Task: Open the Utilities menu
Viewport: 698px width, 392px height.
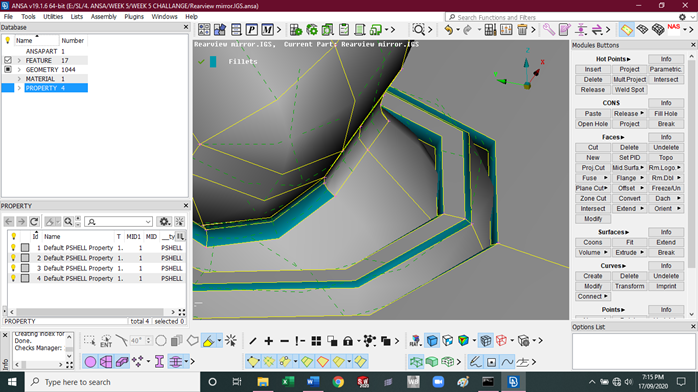Action: pyautogui.click(x=53, y=16)
